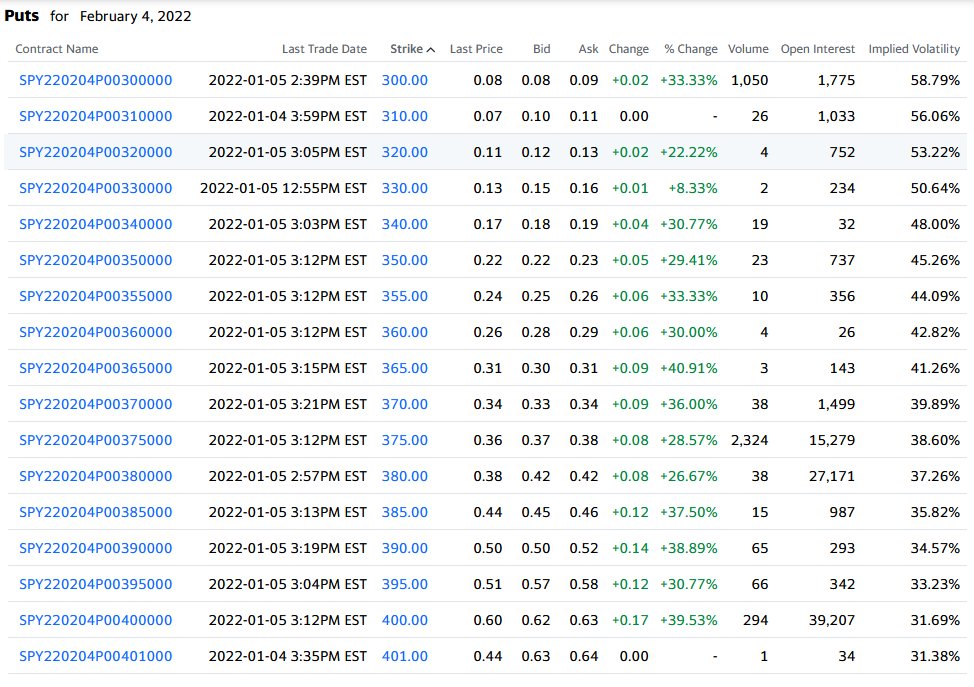Select the 385.00 strike price link
The width and height of the screenshot is (974, 687).
[404, 512]
